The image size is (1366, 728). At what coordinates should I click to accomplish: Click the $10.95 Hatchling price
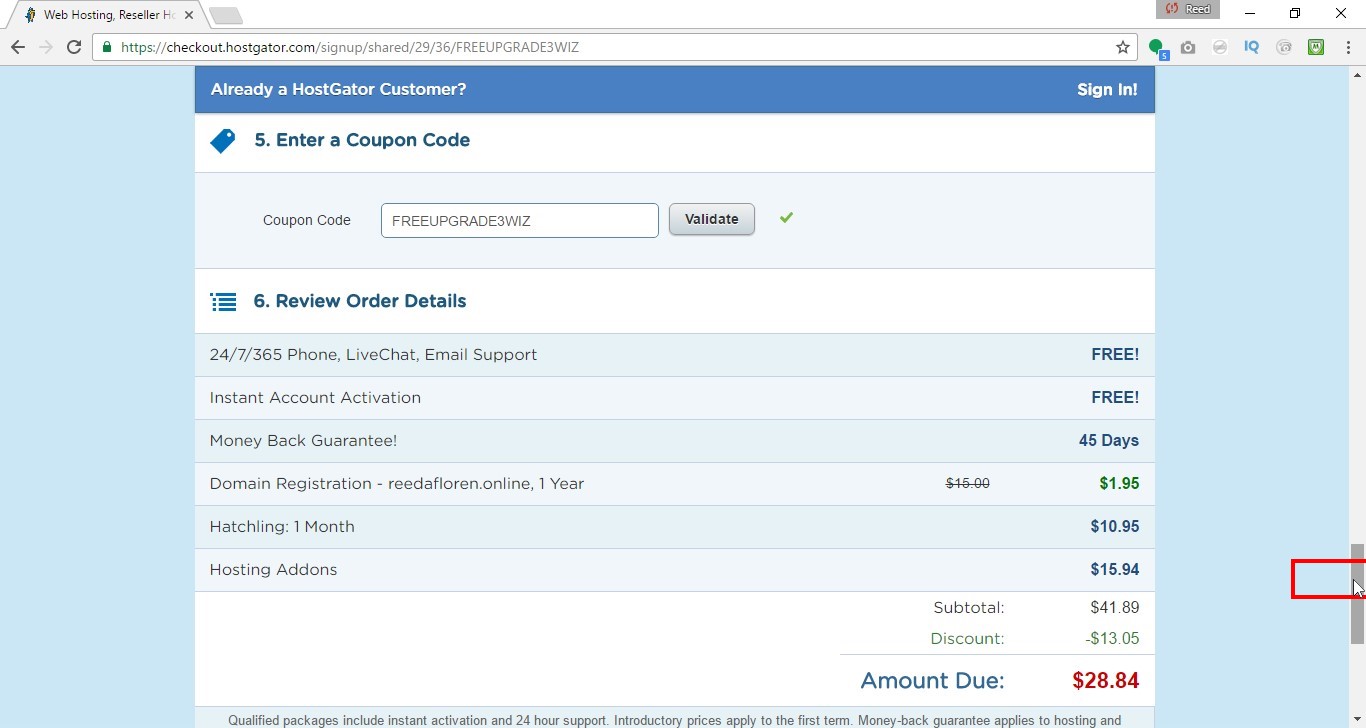(x=1115, y=527)
